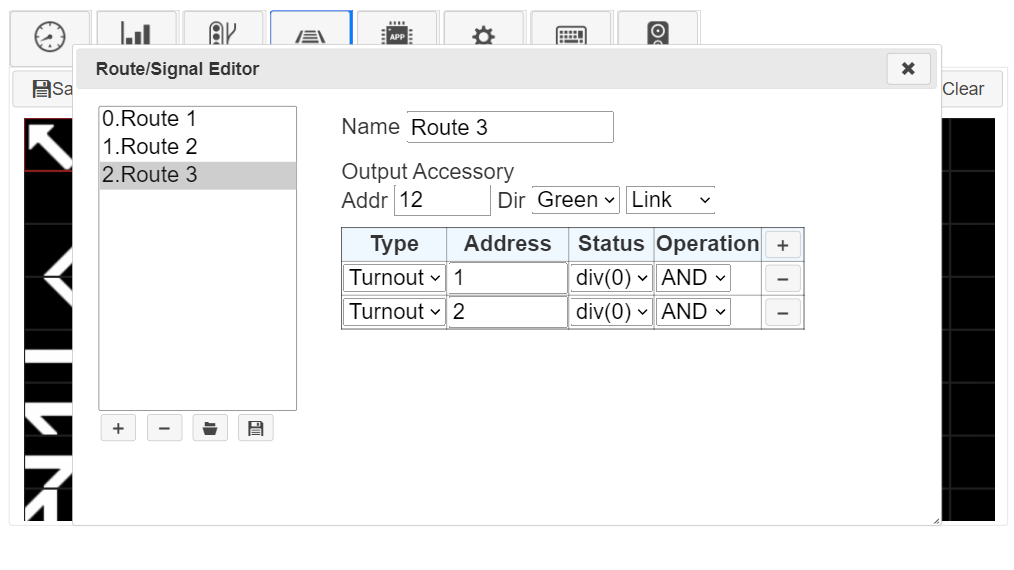Change Status div(0) in second row
The width and height of the screenshot is (1014, 570).
[x=611, y=312]
